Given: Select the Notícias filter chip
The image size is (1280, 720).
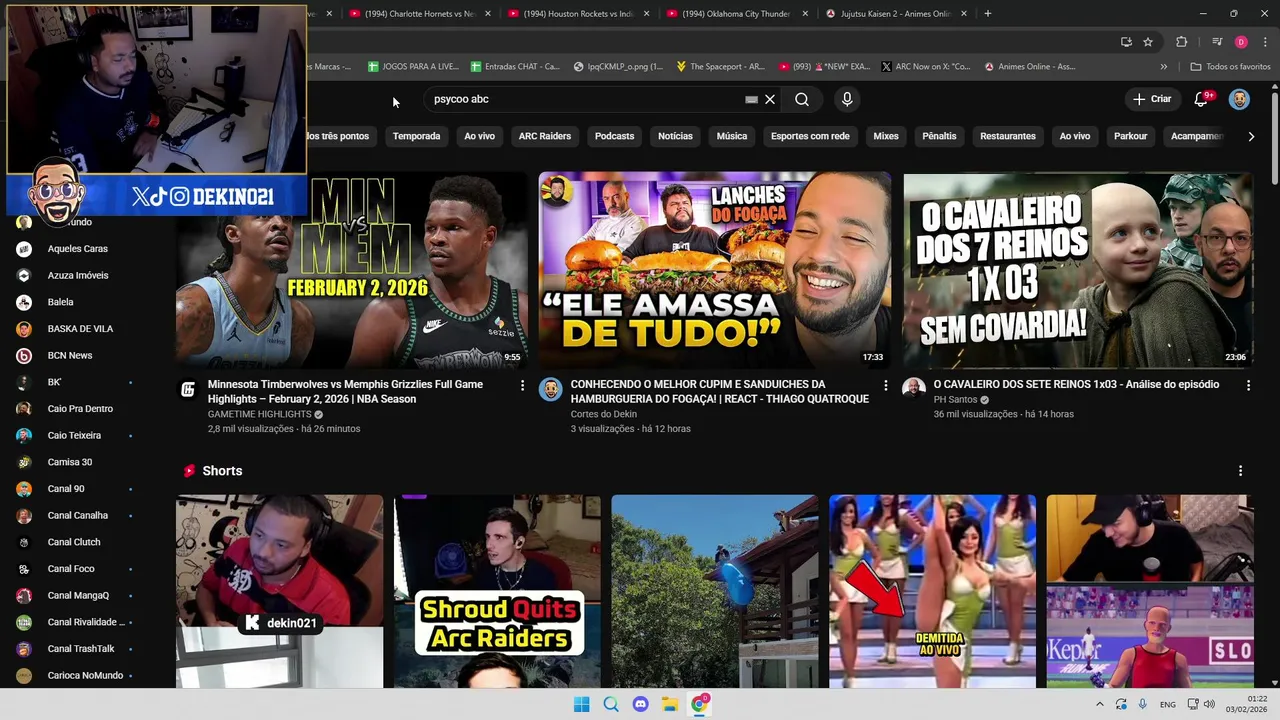Looking at the screenshot, I should [x=675, y=136].
